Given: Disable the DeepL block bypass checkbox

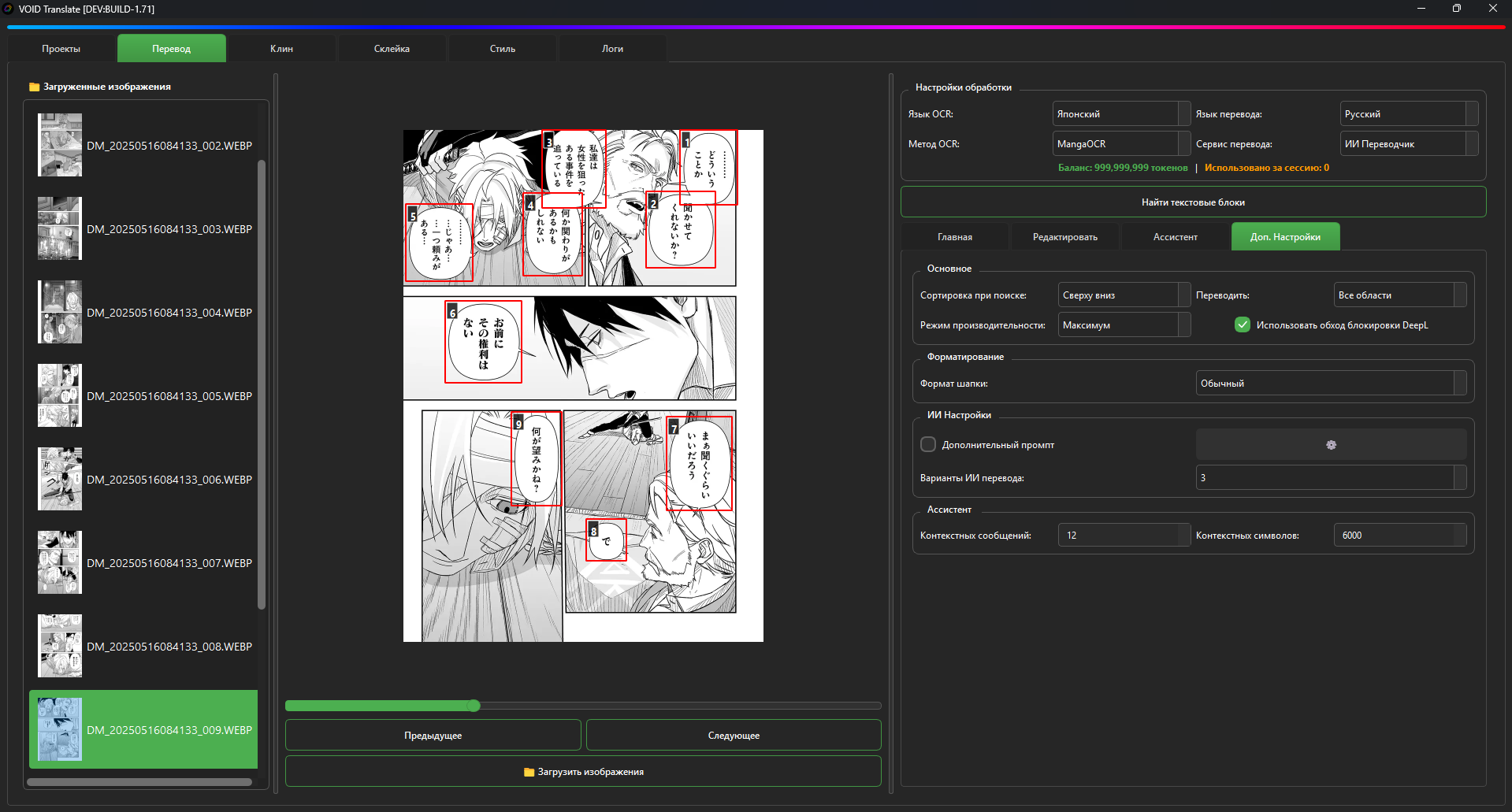Looking at the screenshot, I should 1243,325.
